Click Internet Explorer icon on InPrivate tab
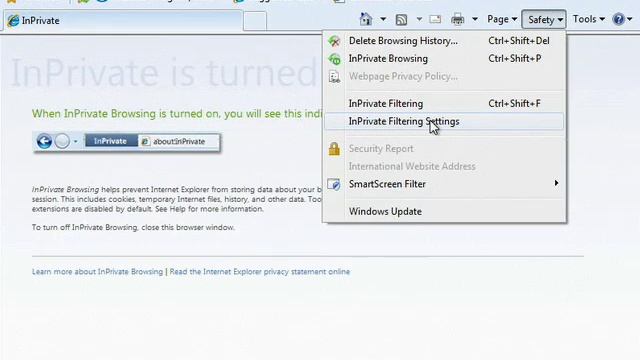Screen dimensions: 640x360 click(x=13, y=20)
